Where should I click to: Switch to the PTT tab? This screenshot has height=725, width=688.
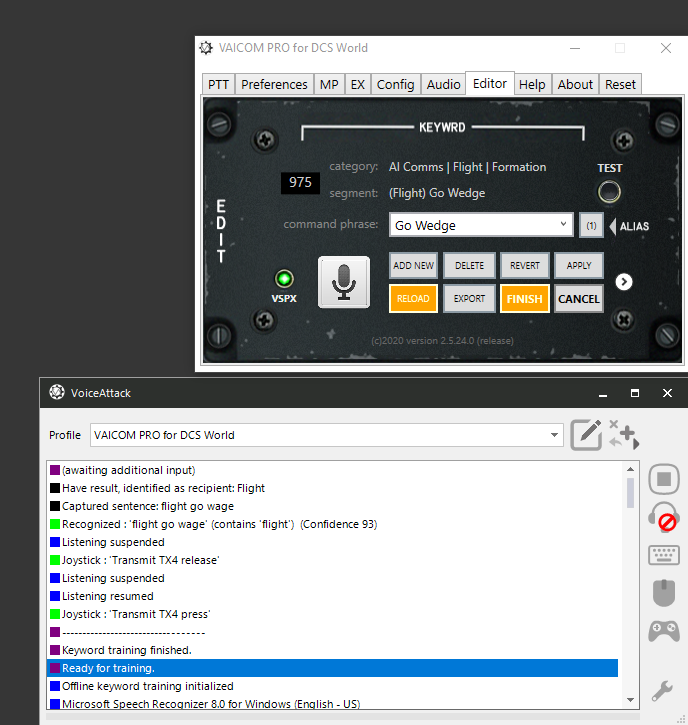[x=218, y=85]
